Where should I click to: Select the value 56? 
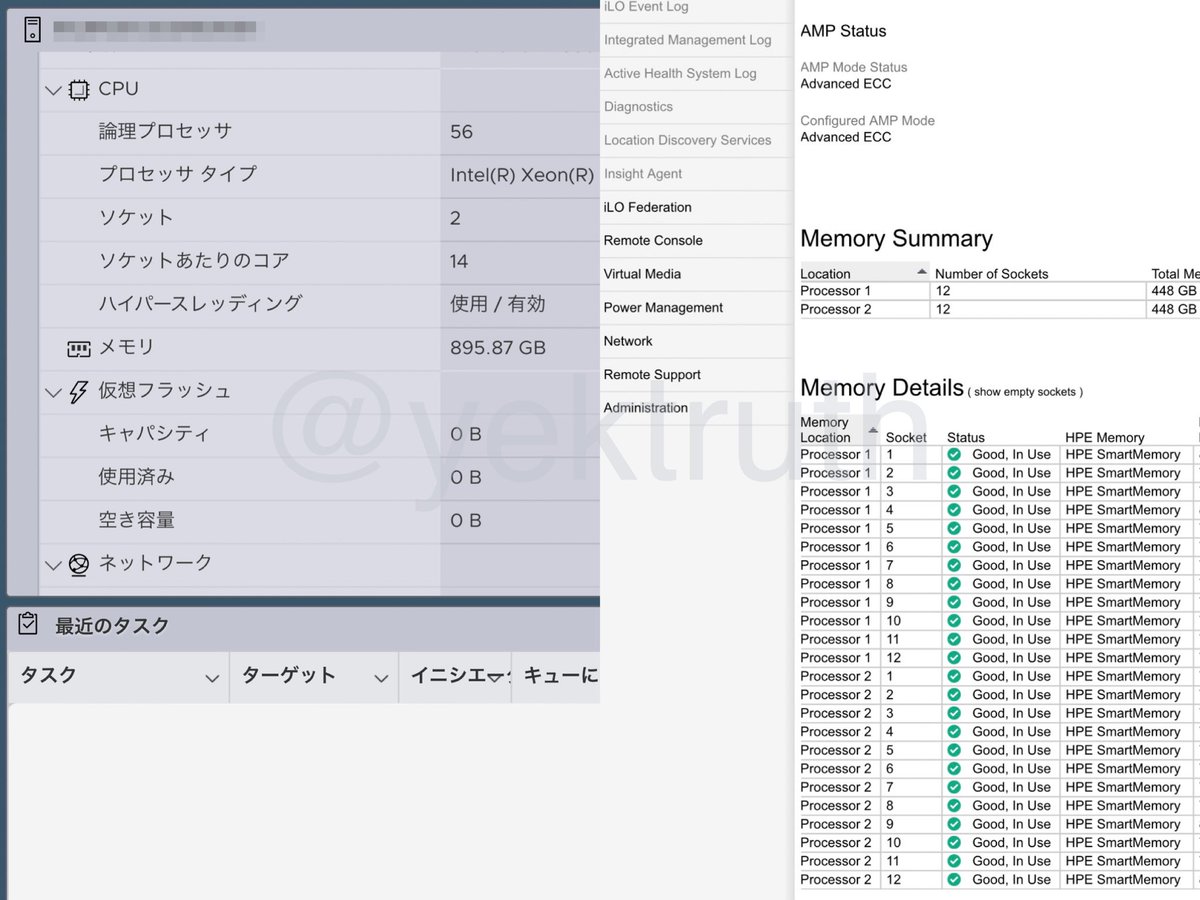click(x=461, y=132)
